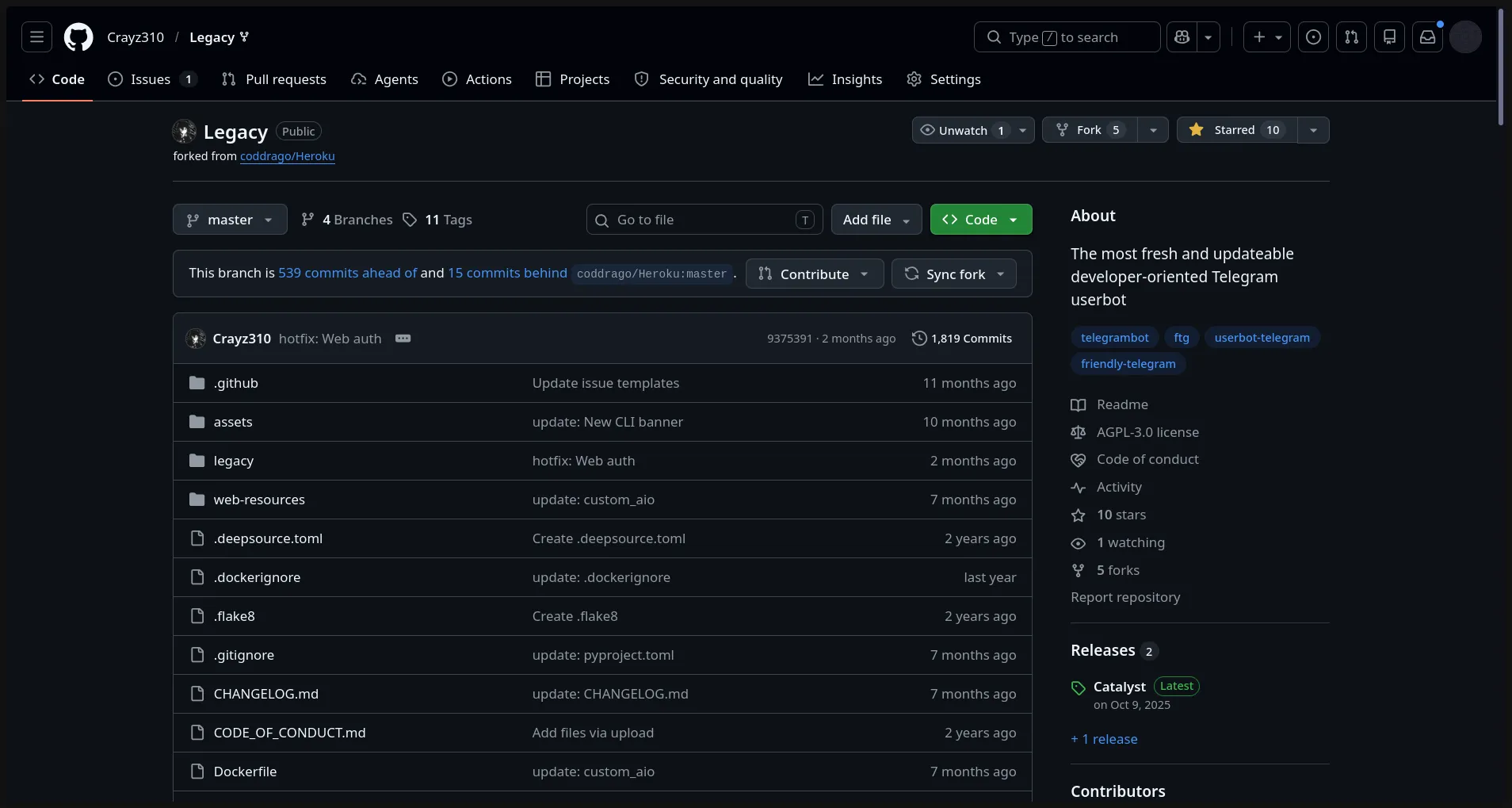Open the Crayz310 owner profile link
This screenshot has height=808, width=1512.
(136, 37)
